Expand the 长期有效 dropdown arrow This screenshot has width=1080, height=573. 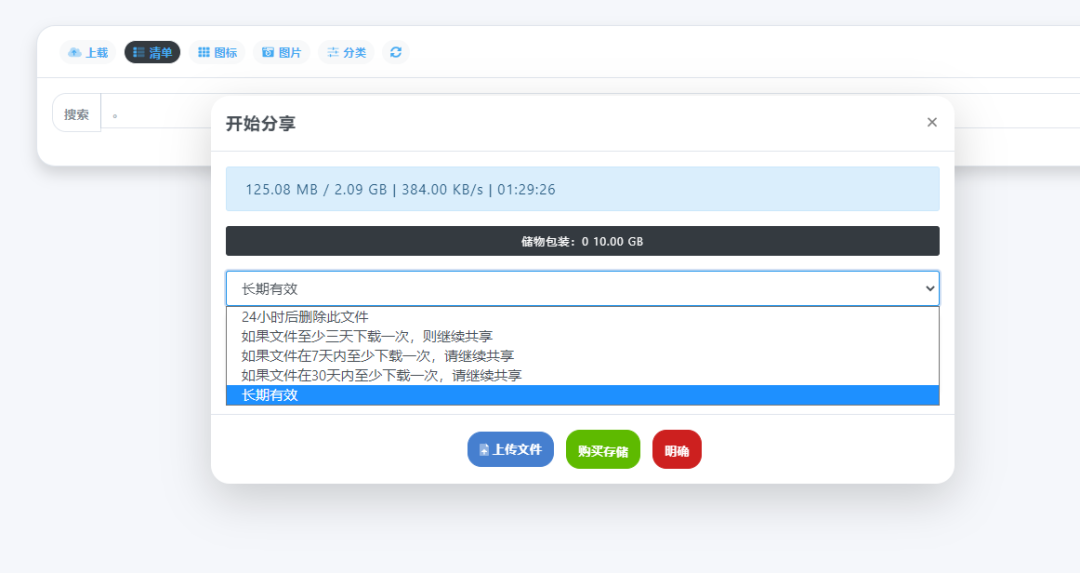[x=929, y=288]
